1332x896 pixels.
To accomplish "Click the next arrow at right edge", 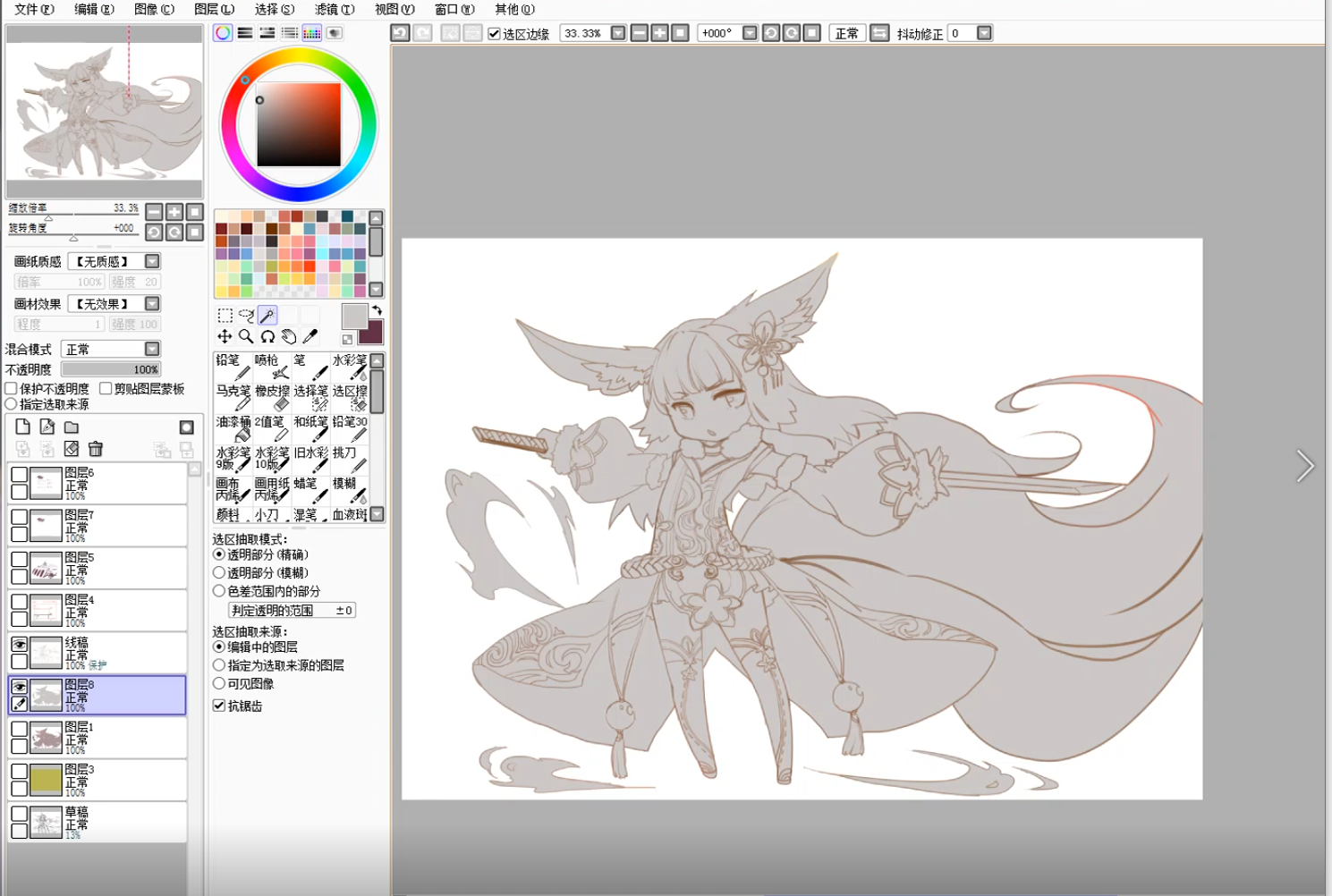I will [1305, 466].
